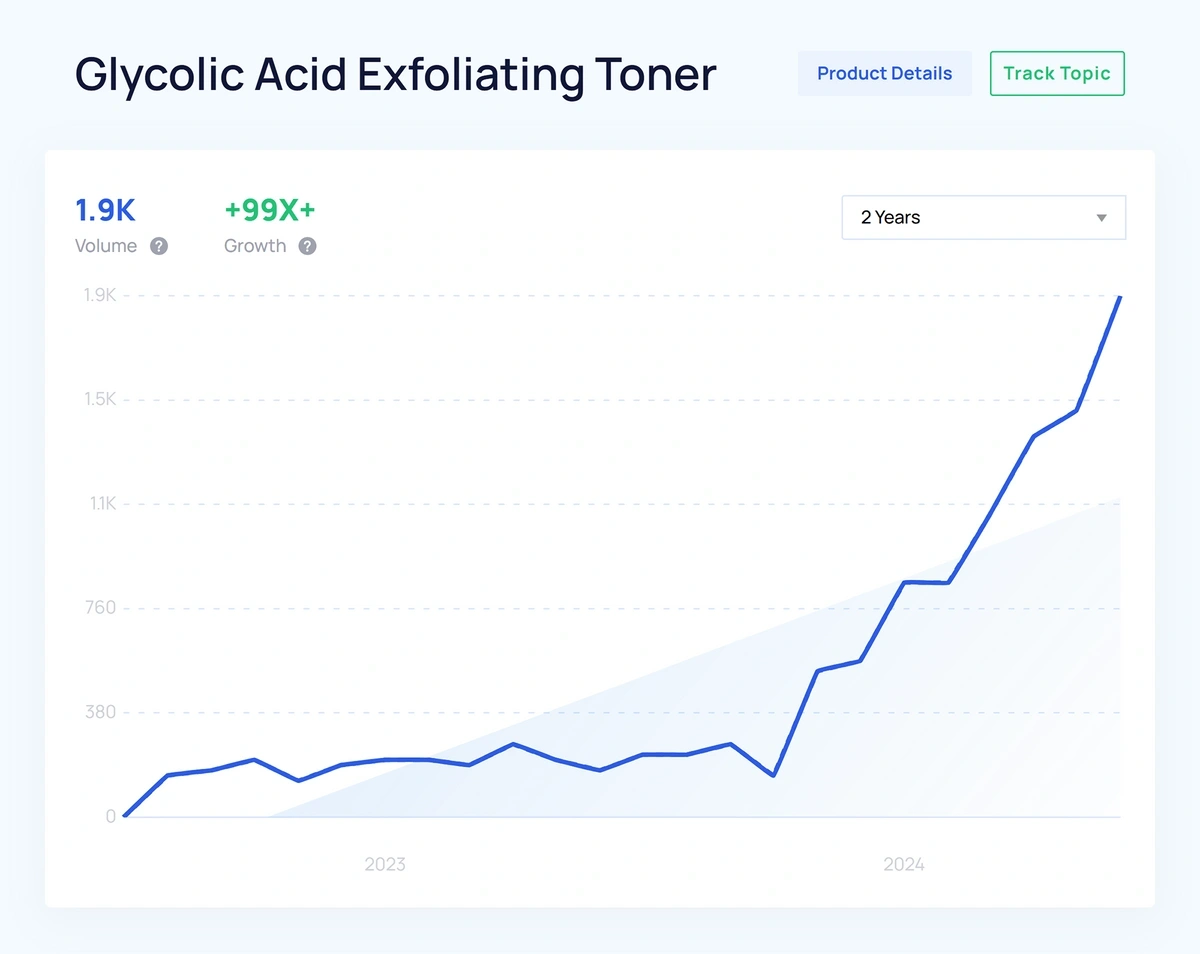Click the 380 y-axis label
Screen dimensions: 1200x954
tap(101, 712)
